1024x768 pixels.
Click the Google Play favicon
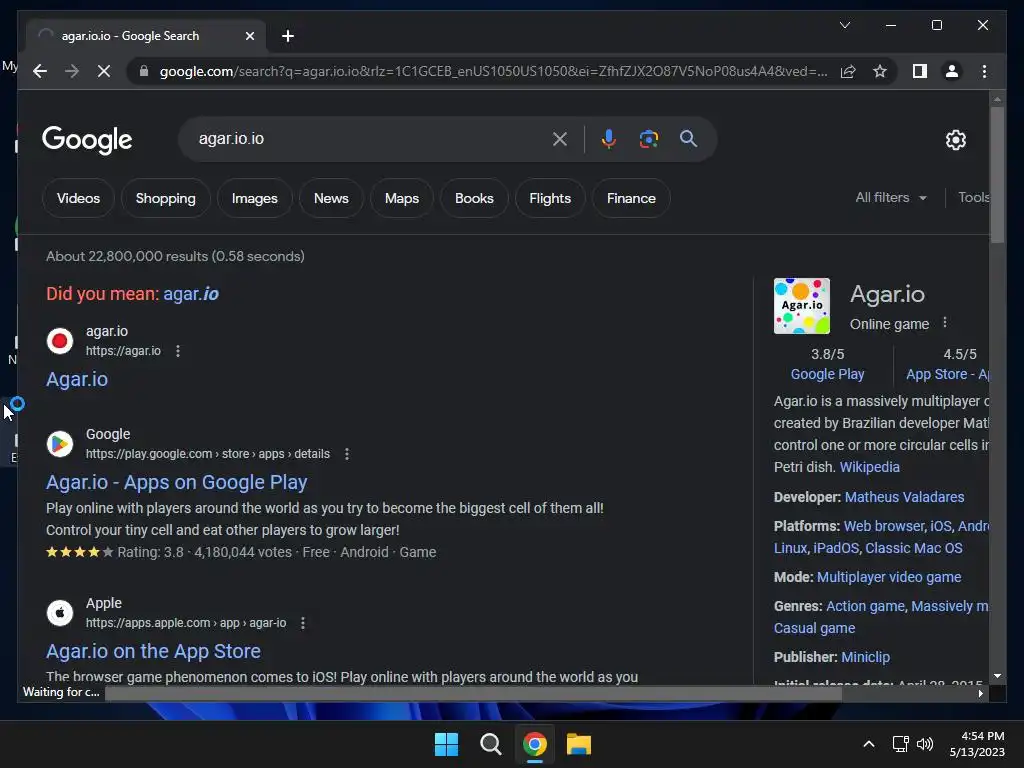pyautogui.click(x=59, y=444)
